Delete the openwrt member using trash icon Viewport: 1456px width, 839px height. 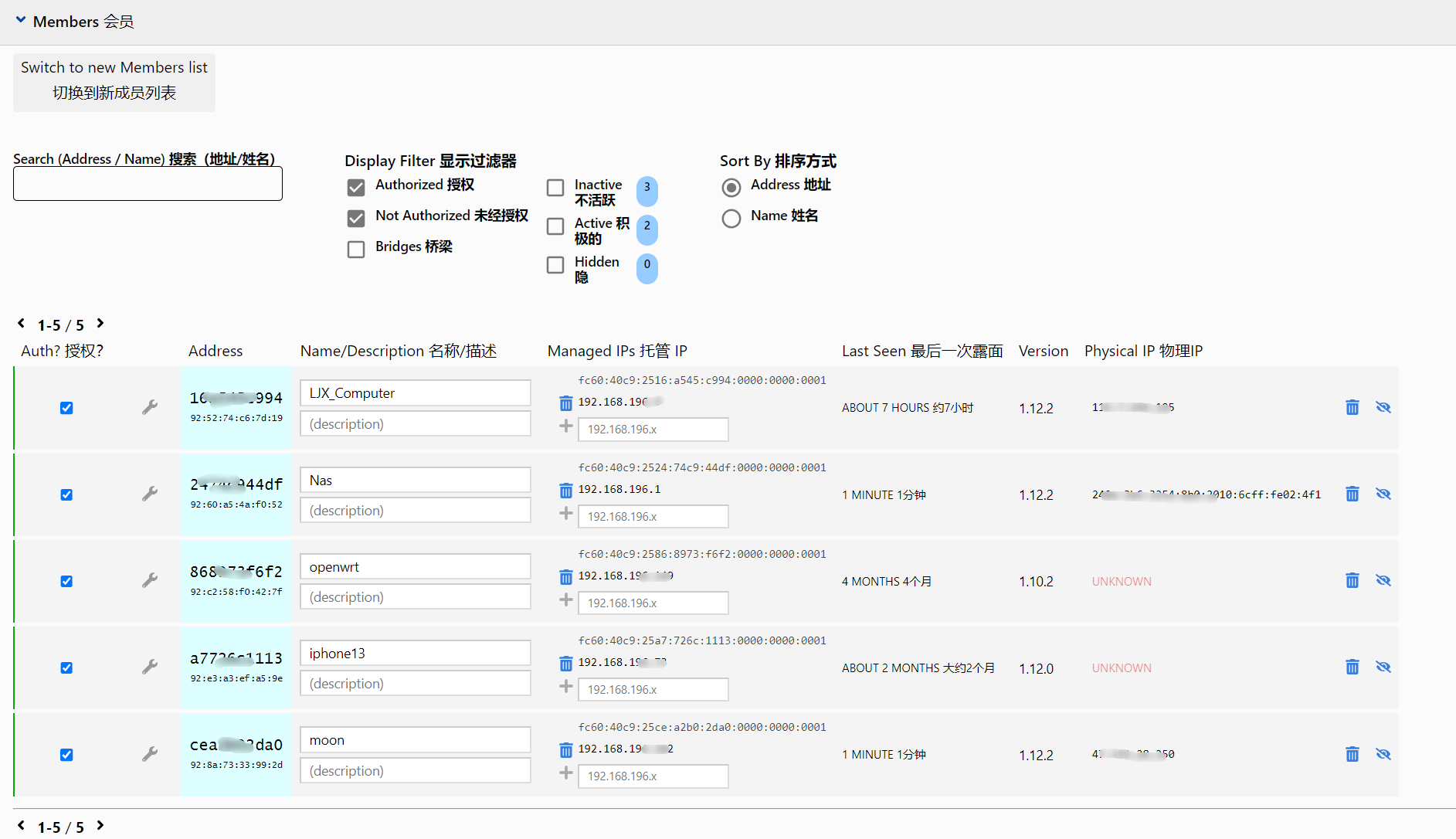click(1352, 580)
